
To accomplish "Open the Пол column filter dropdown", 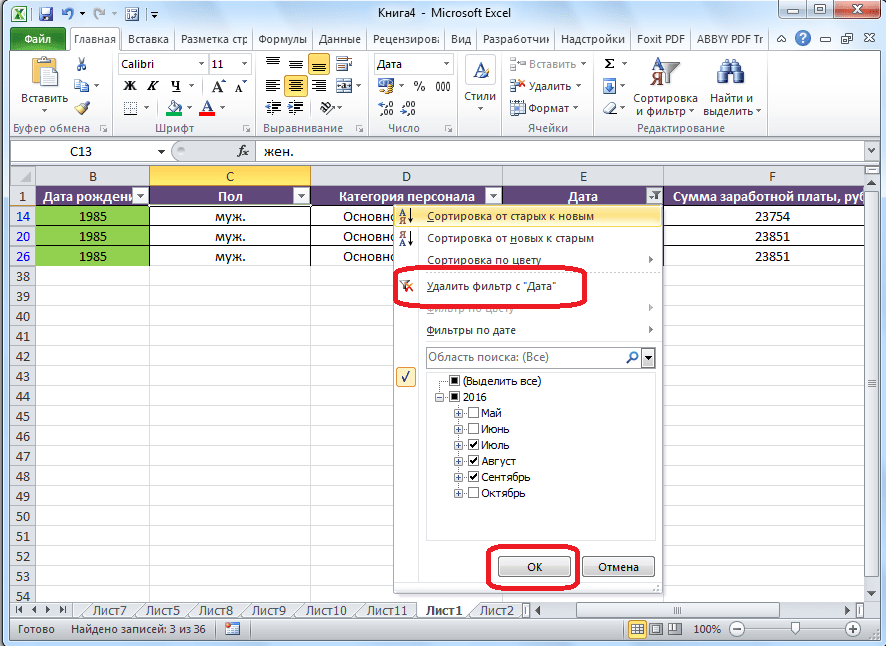I will 301,197.
